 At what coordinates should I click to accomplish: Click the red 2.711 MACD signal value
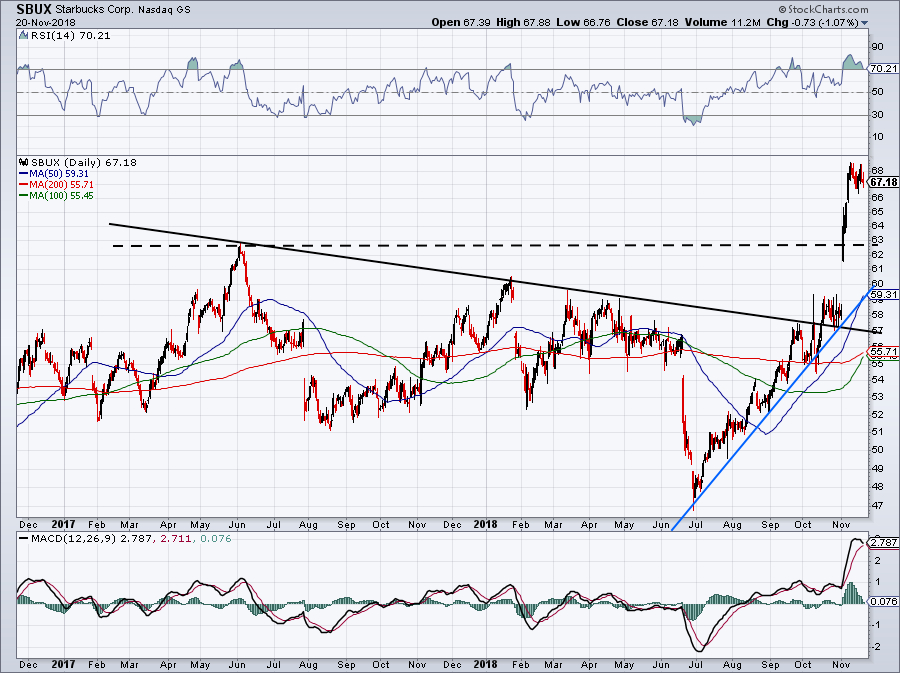pyautogui.click(x=176, y=539)
